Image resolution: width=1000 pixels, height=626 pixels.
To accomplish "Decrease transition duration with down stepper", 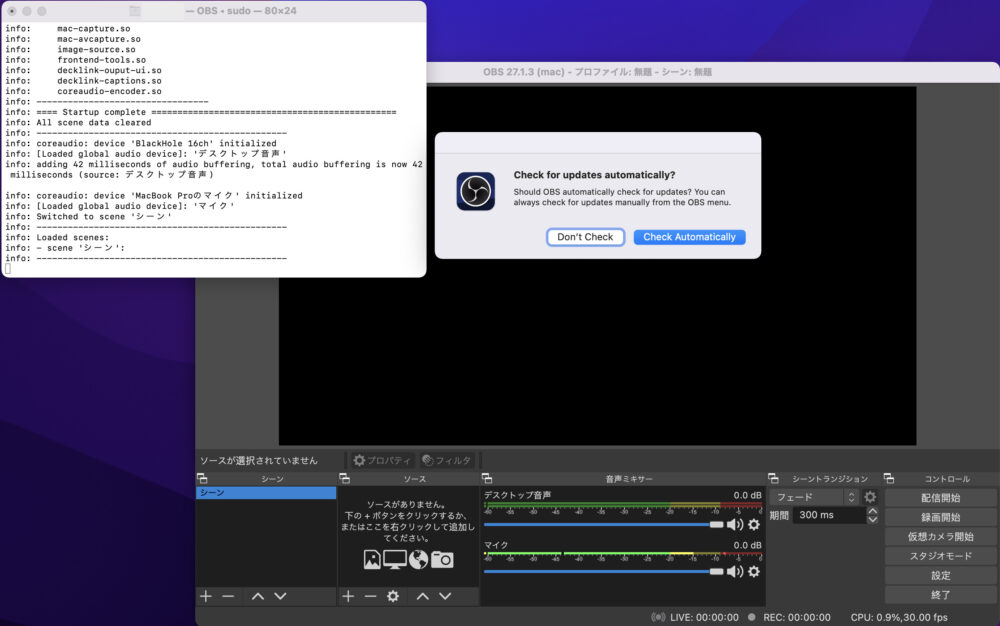I will coord(872,520).
